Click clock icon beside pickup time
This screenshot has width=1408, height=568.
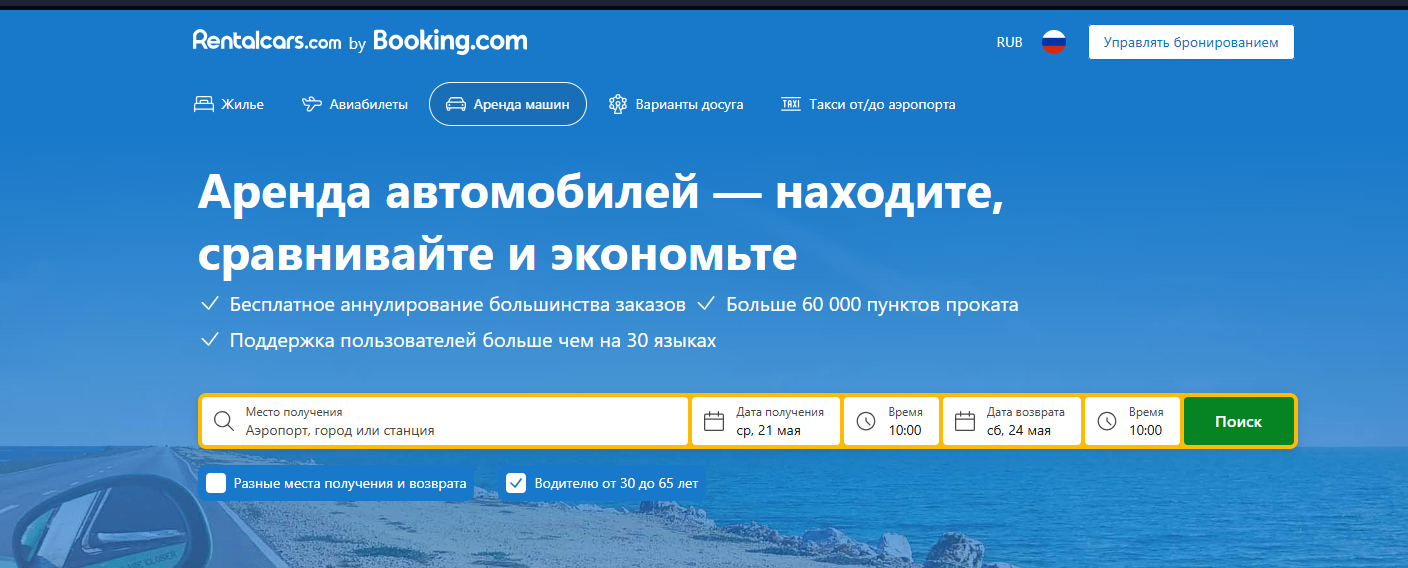(866, 421)
